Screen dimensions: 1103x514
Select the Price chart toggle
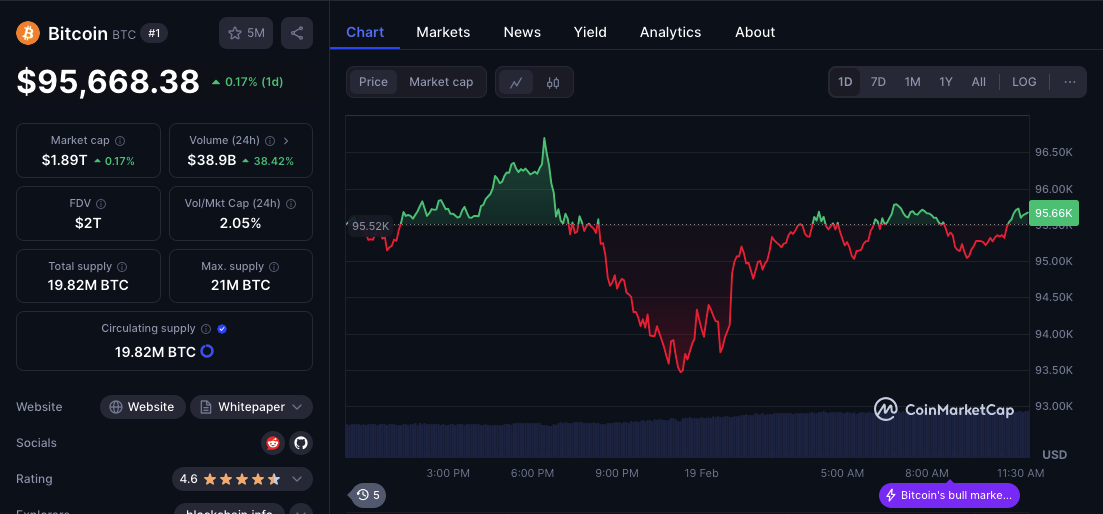374,82
